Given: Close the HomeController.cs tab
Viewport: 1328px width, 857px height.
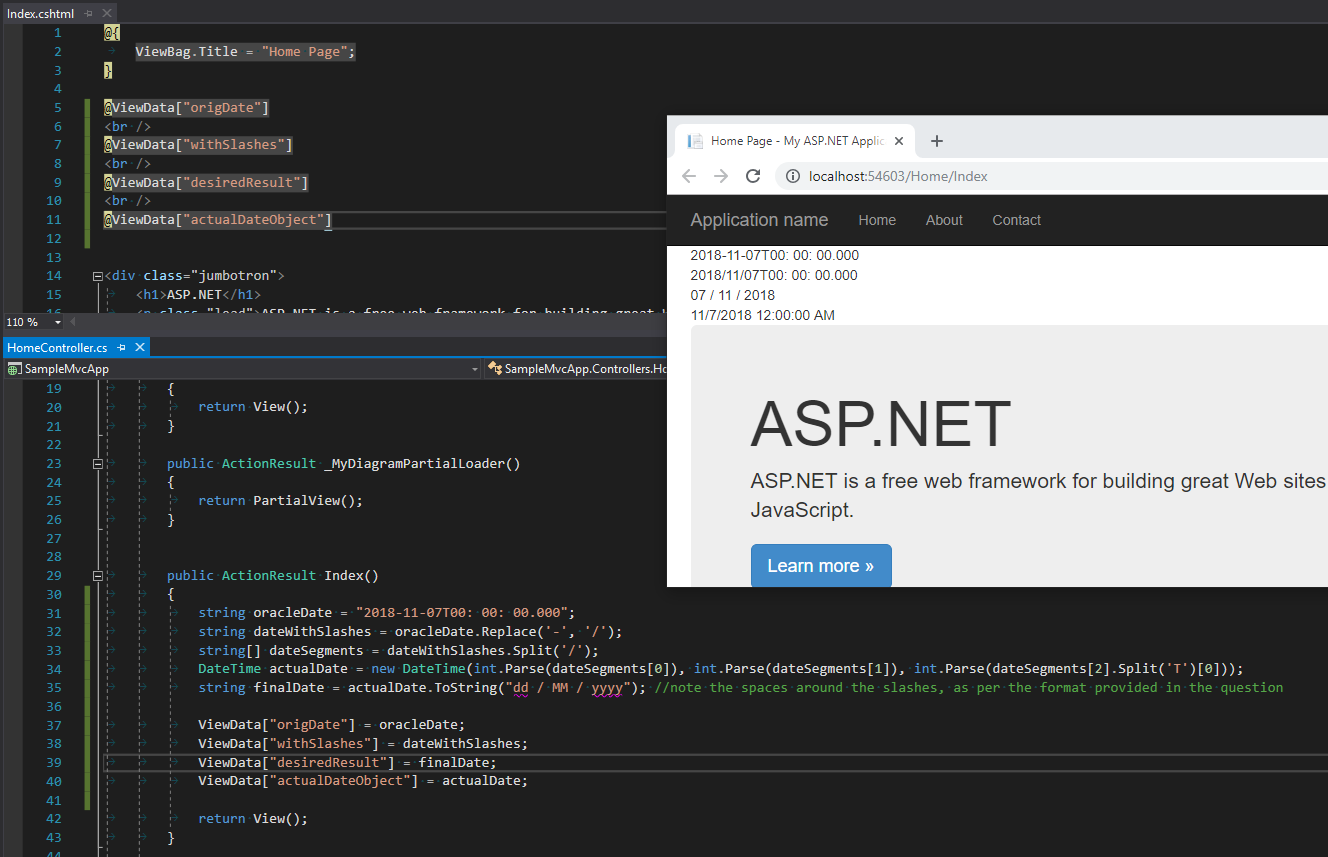Looking at the screenshot, I should tap(140, 347).
